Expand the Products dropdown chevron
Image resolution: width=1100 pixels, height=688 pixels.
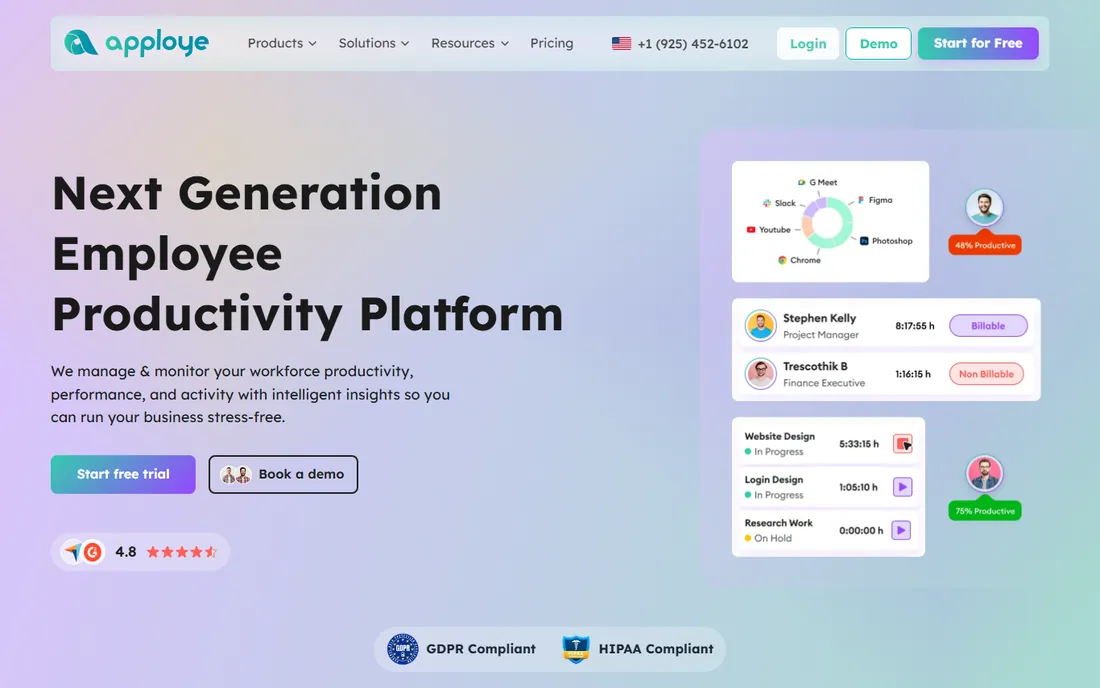pos(312,43)
